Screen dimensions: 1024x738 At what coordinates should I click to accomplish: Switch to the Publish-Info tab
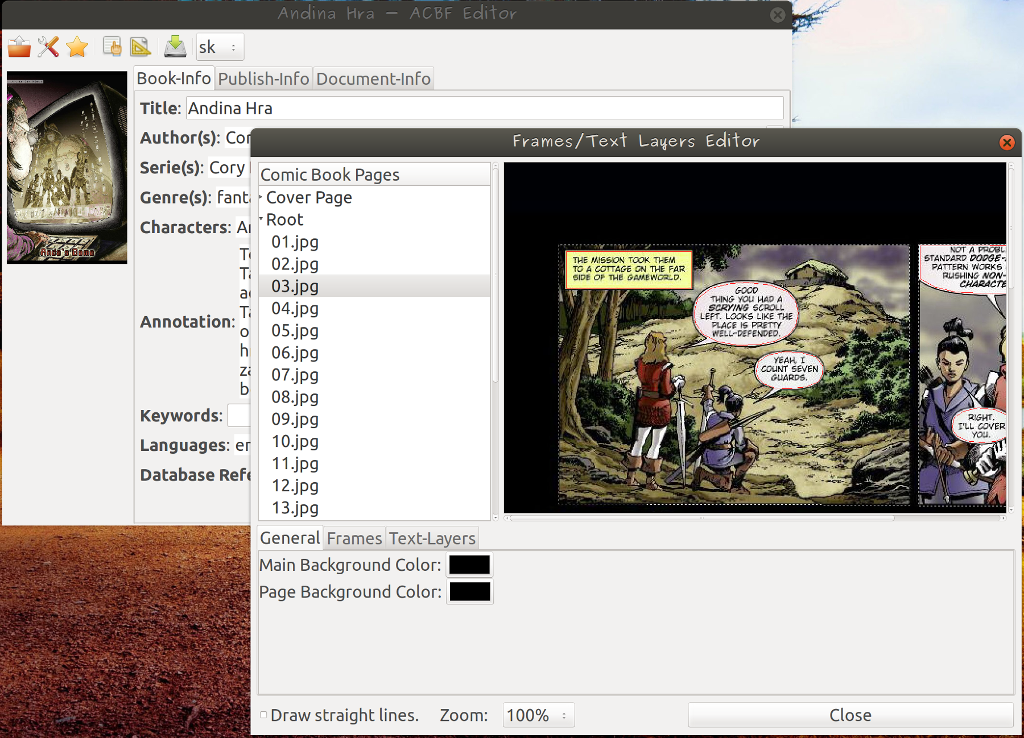click(263, 79)
